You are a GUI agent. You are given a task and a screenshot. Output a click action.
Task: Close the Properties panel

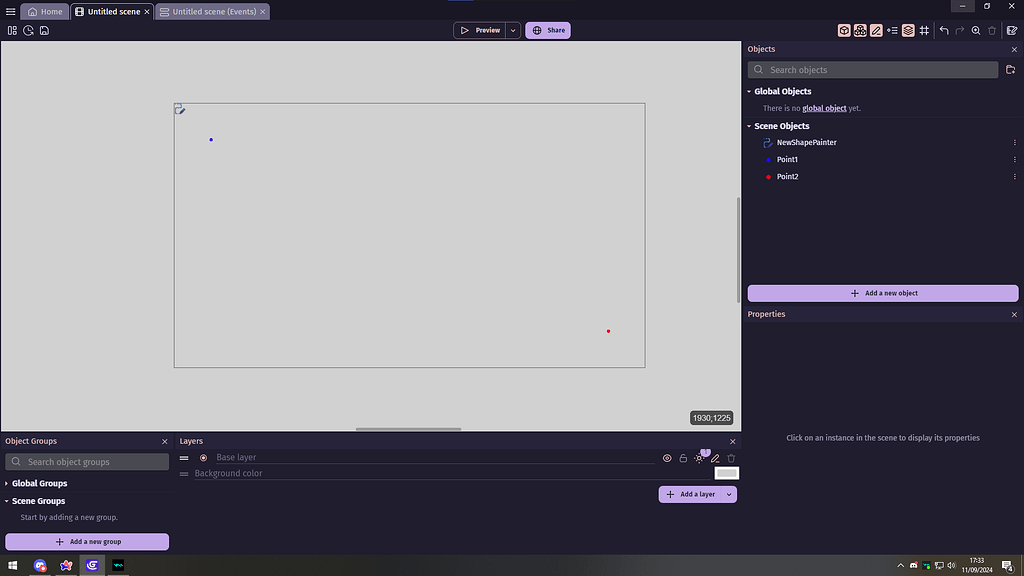pos(1014,315)
